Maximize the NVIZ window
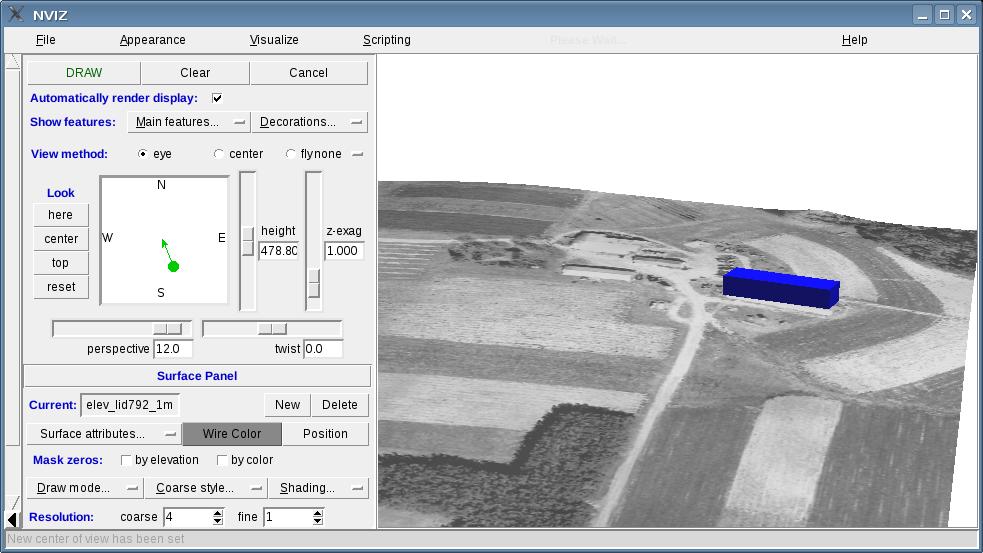The image size is (983, 553). tap(944, 14)
